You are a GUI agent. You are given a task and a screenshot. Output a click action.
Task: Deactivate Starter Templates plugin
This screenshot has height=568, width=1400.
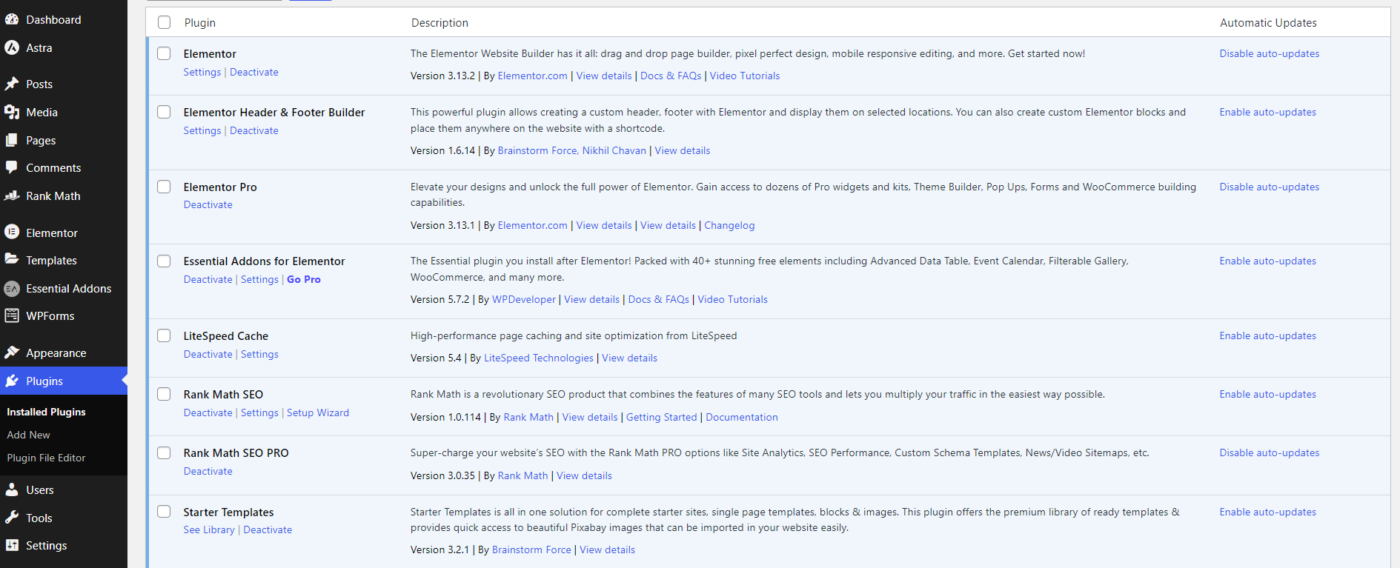(268, 530)
